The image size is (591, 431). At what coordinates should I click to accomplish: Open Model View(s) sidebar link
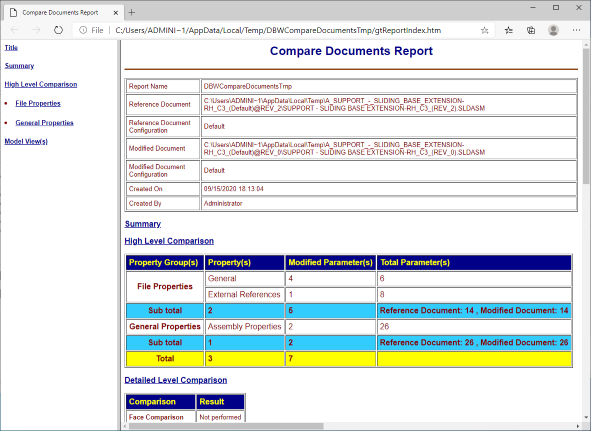pyautogui.click(x=26, y=141)
